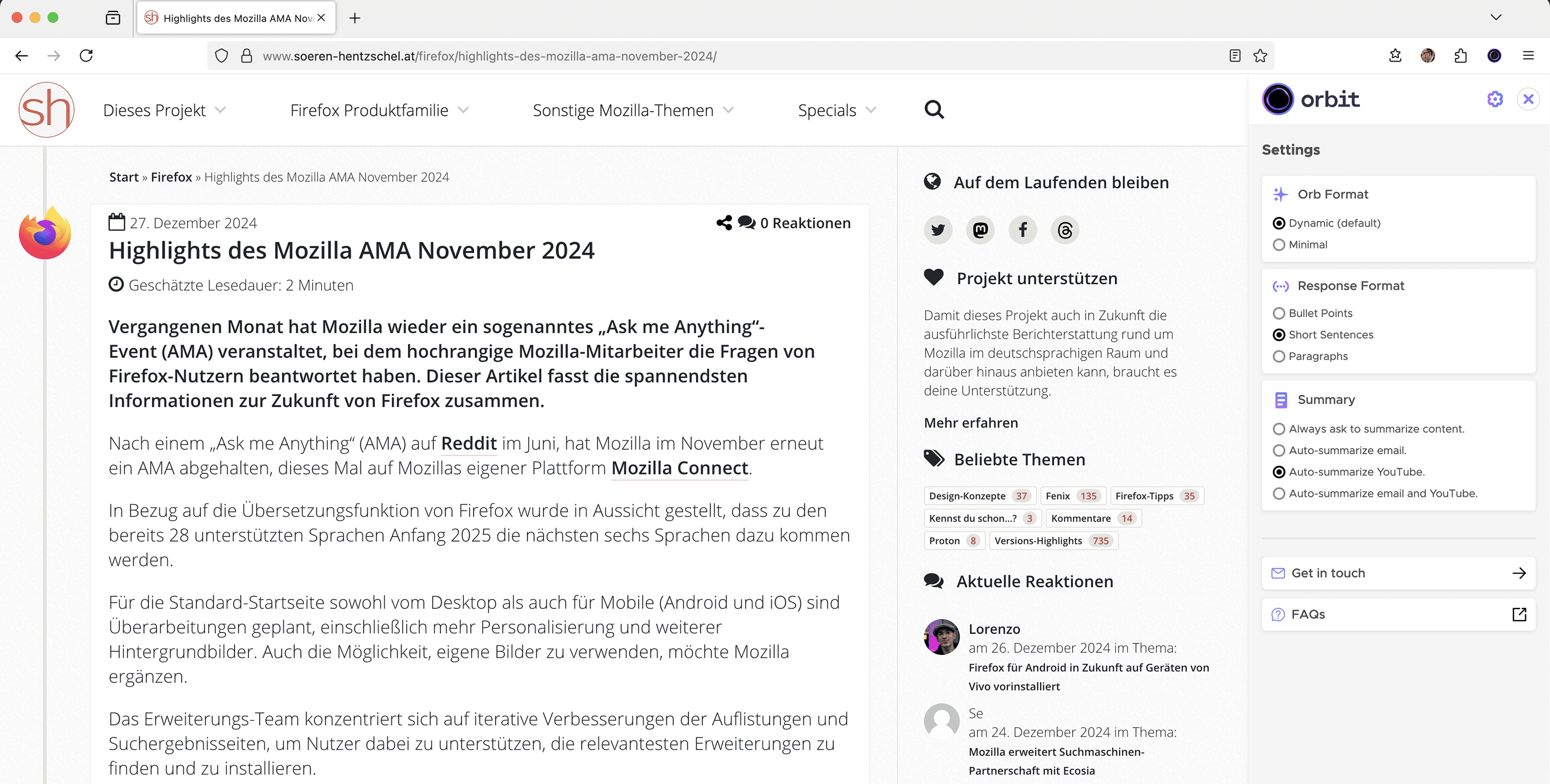Click the share icon beside Reaktionen
Screen dimensions: 1550x784
[724, 223]
